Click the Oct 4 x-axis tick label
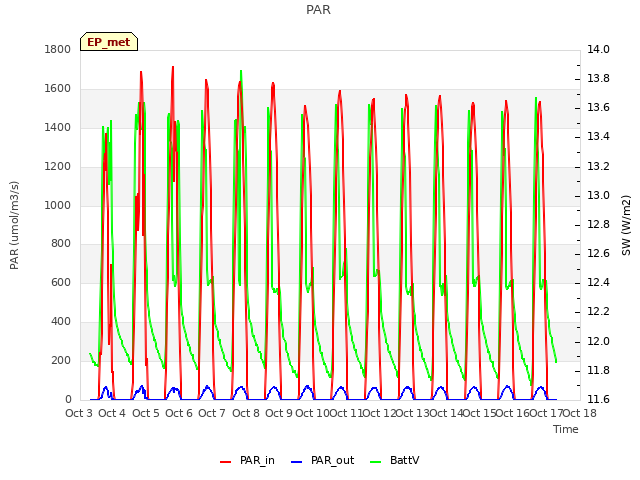 click(112, 413)
